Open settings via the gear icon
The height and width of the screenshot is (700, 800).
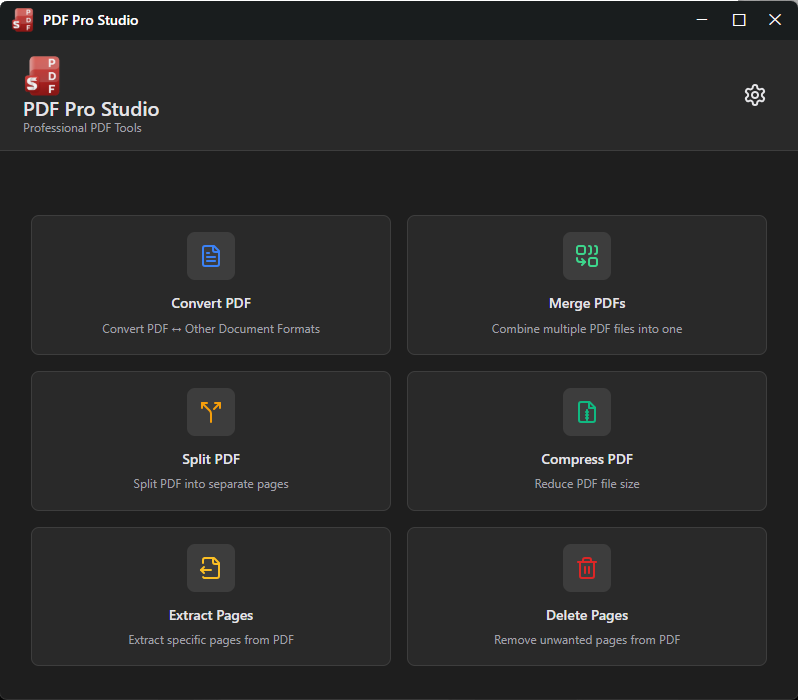755,95
